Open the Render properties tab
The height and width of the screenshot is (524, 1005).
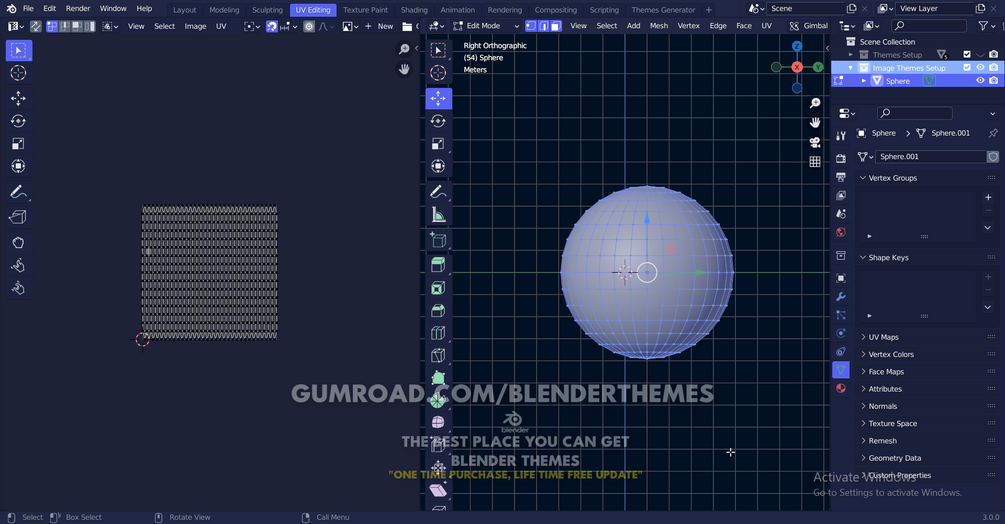tap(841, 158)
